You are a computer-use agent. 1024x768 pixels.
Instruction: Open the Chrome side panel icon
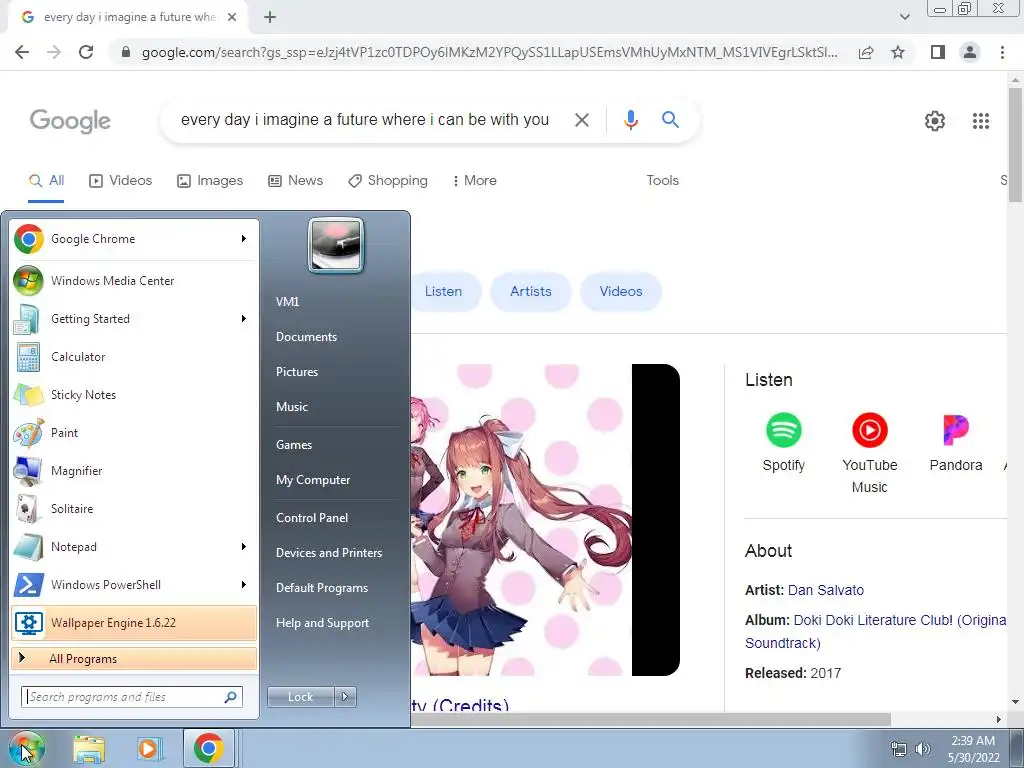[x=938, y=52]
